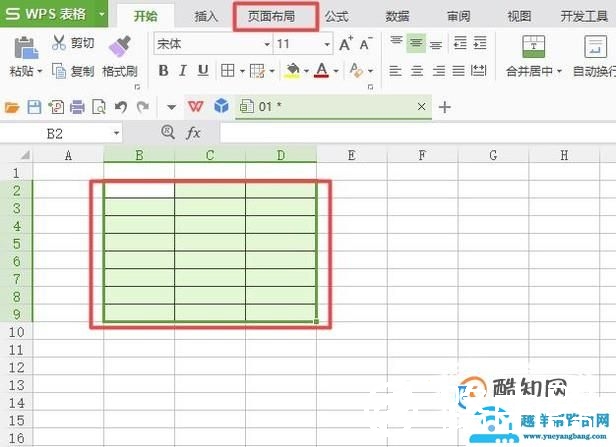This screenshot has height=447, width=616.
Task: Increase indent
Action: pyautogui.click(x=480, y=43)
